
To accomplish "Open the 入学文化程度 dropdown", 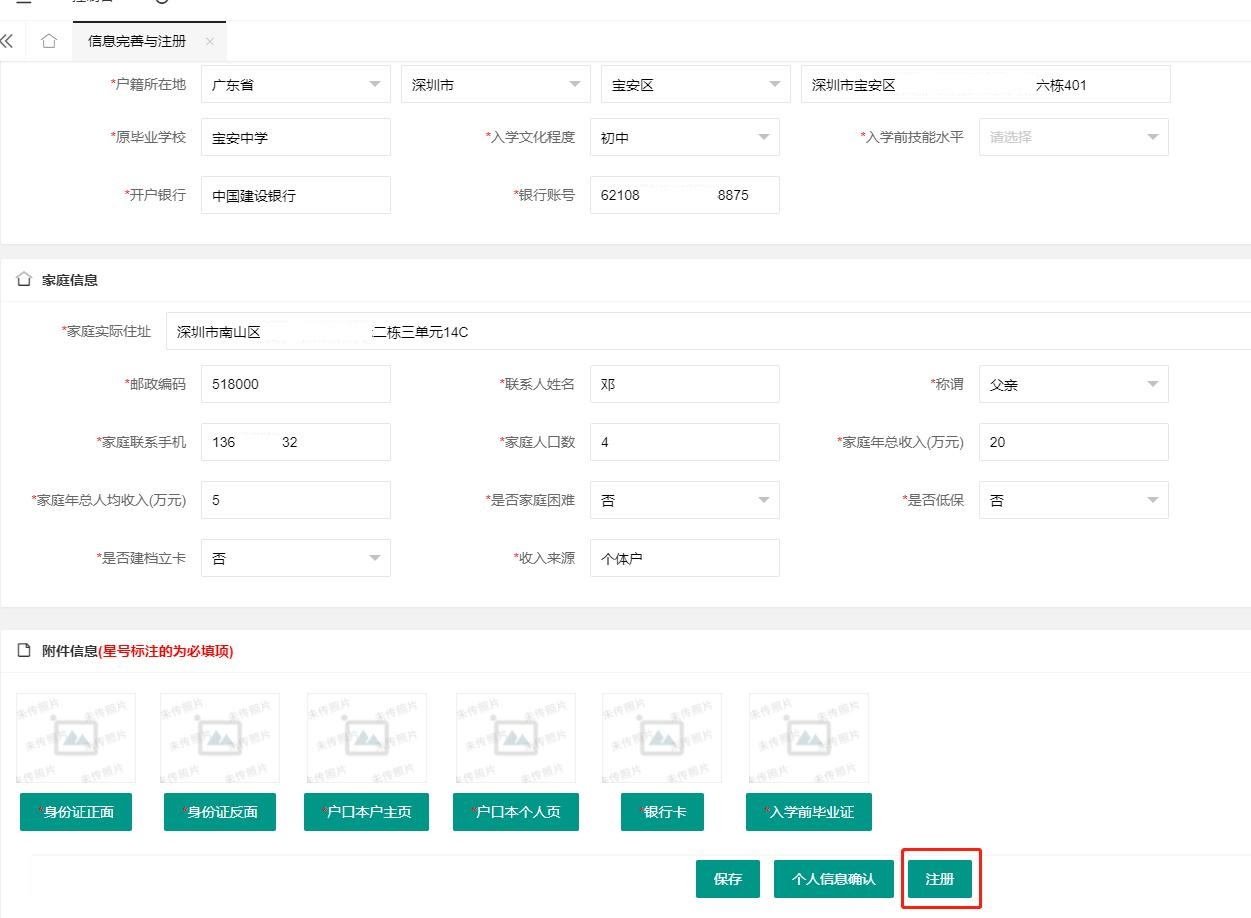I will tap(685, 137).
